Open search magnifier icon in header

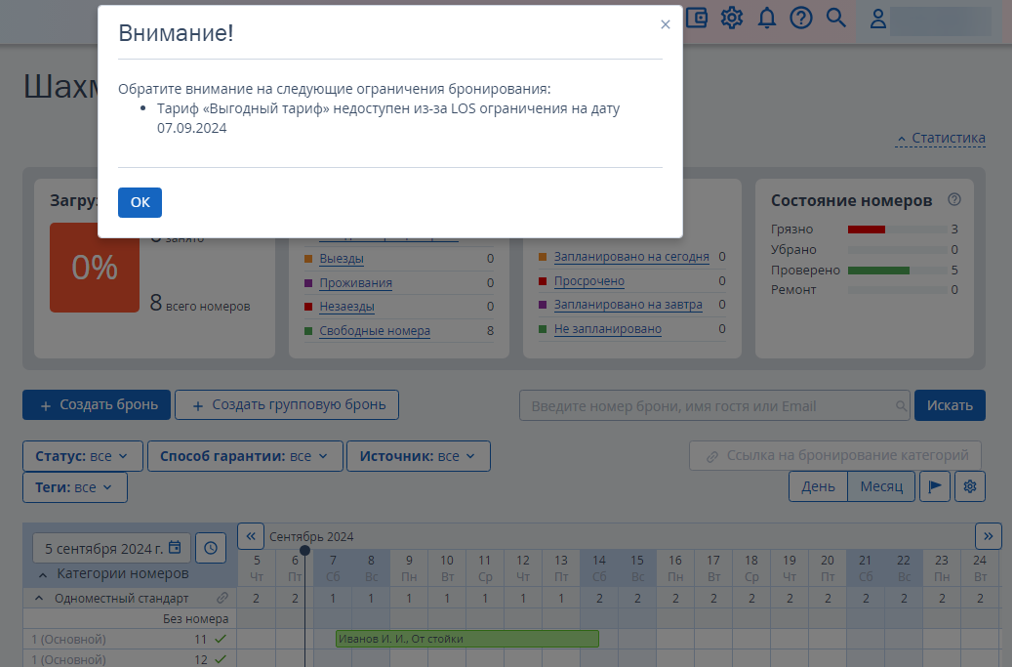coord(836,17)
